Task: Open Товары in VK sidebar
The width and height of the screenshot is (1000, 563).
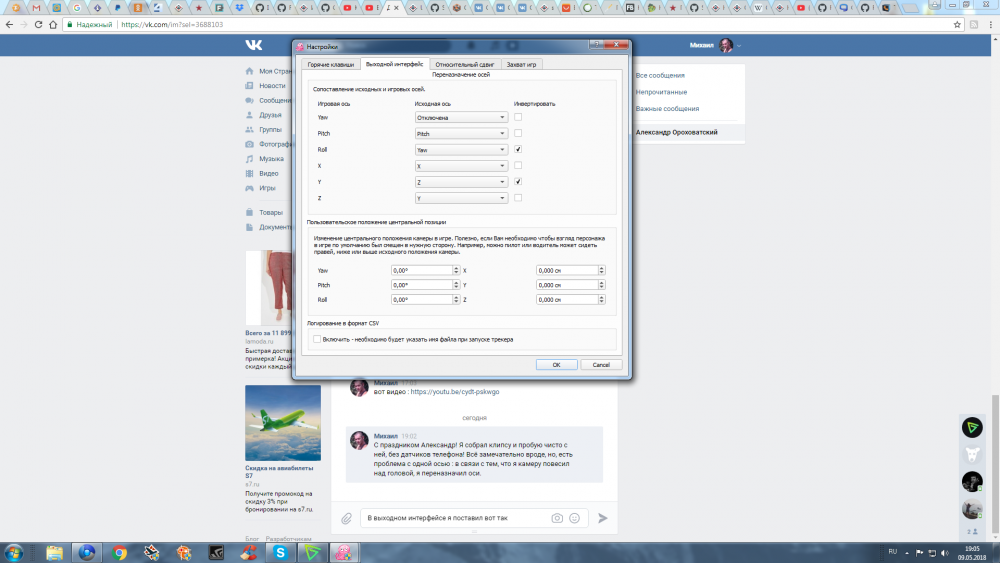Action: coord(270,212)
